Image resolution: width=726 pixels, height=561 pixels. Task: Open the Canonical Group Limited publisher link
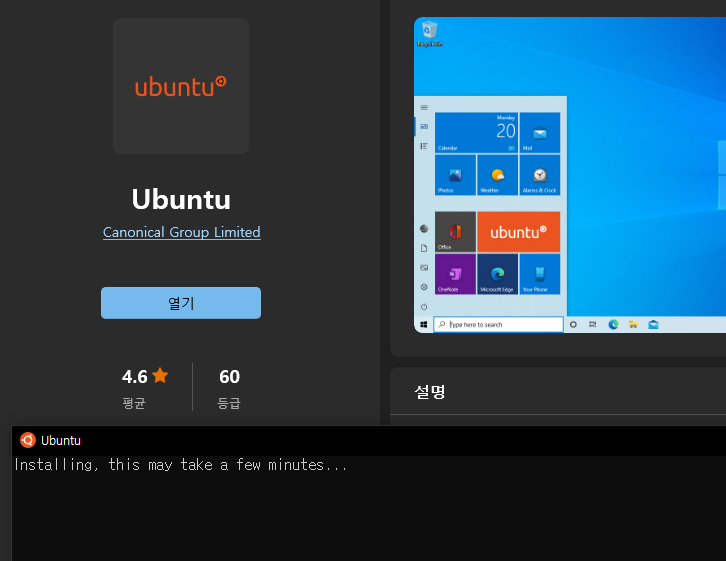click(182, 232)
